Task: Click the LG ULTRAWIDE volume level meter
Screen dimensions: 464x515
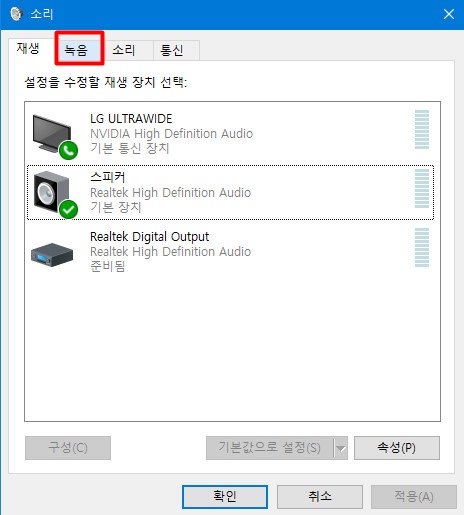Action: [422, 129]
